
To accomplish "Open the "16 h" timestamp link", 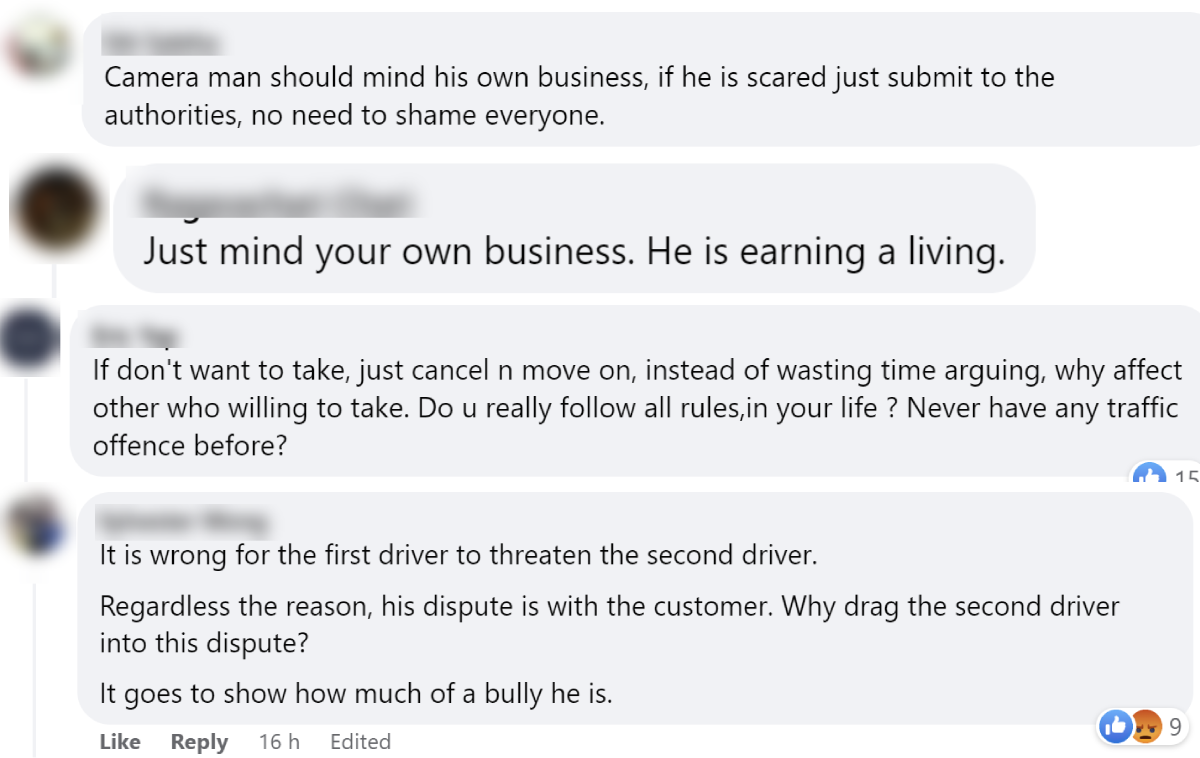I will [x=279, y=742].
